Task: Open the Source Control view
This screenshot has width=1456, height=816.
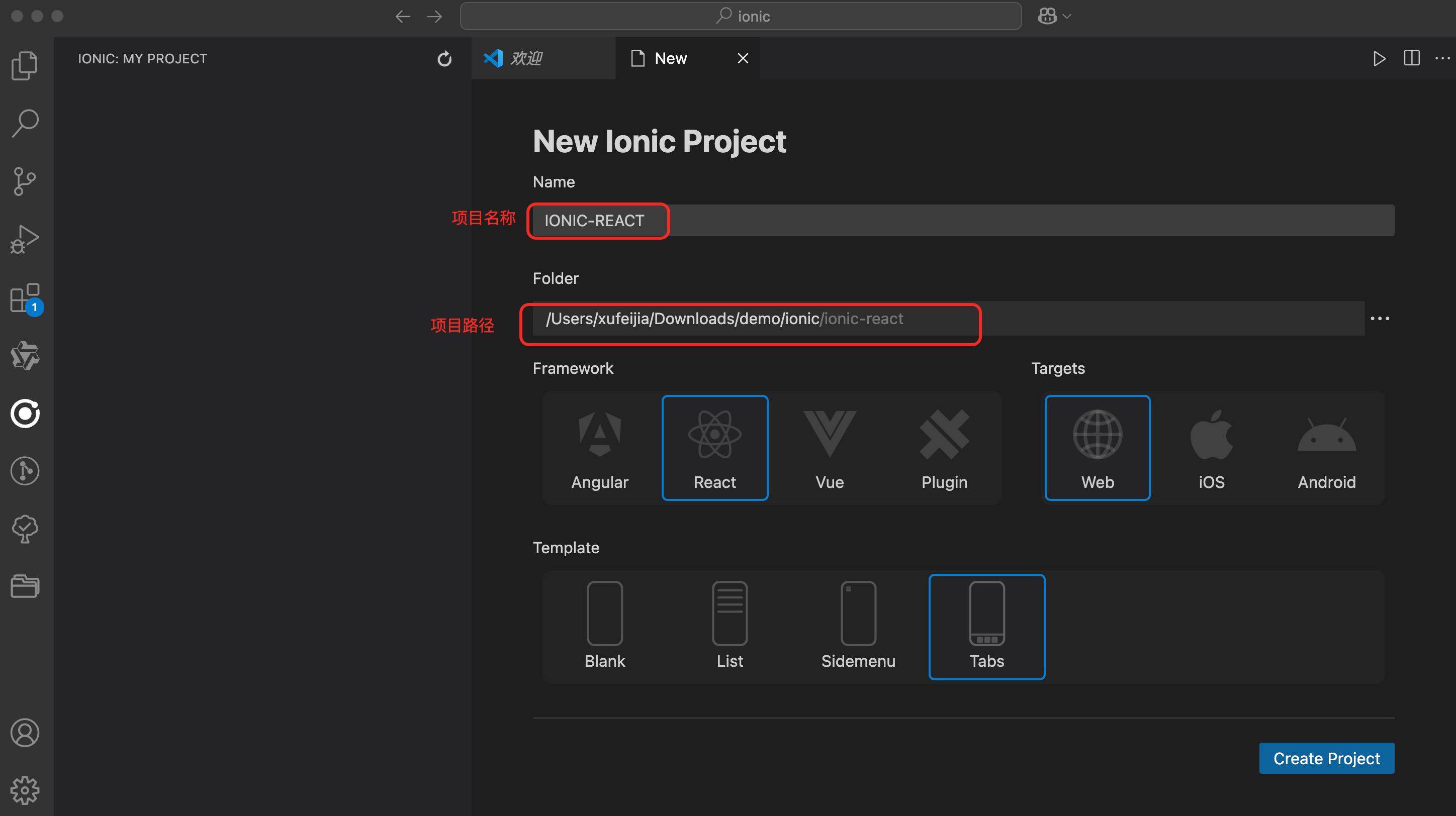Action: click(25, 181)
